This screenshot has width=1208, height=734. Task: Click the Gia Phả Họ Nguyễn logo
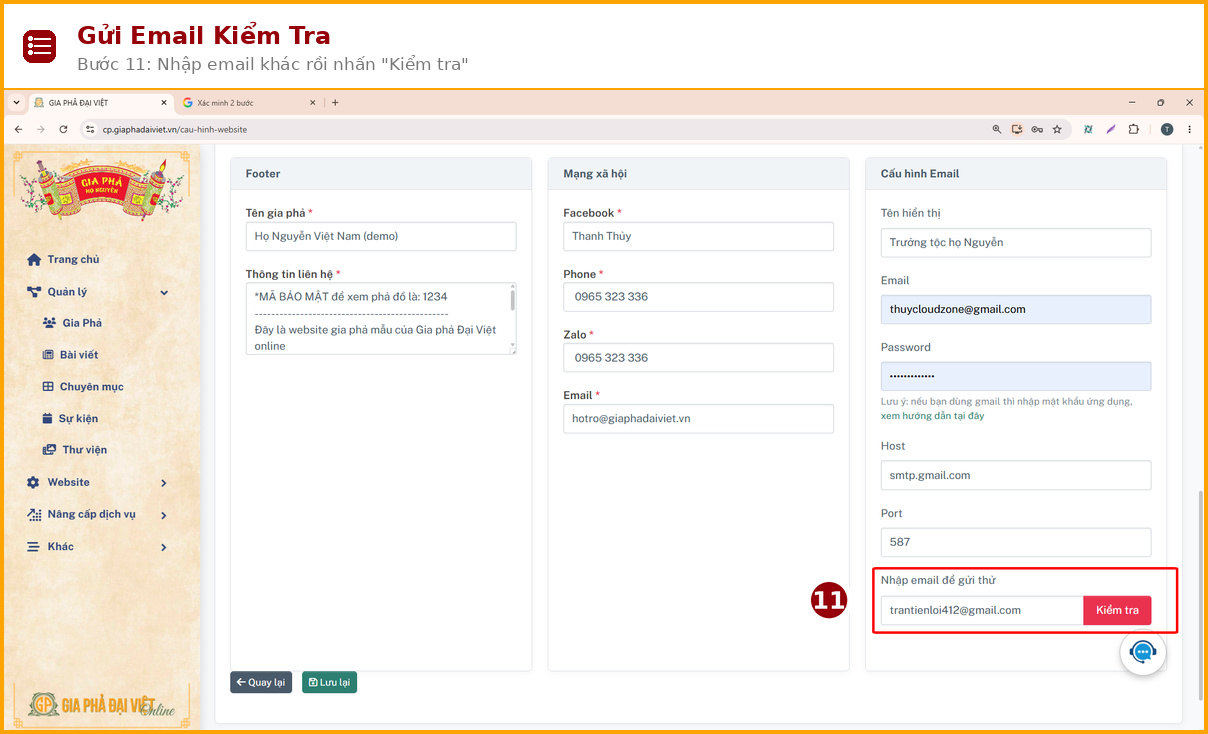102,190
